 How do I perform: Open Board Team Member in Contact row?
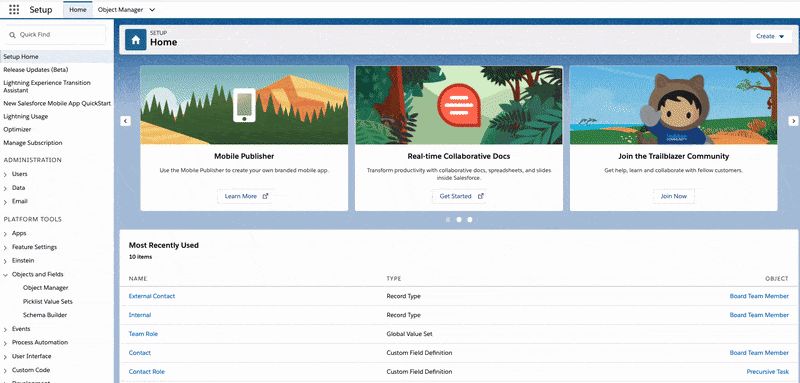759,353
